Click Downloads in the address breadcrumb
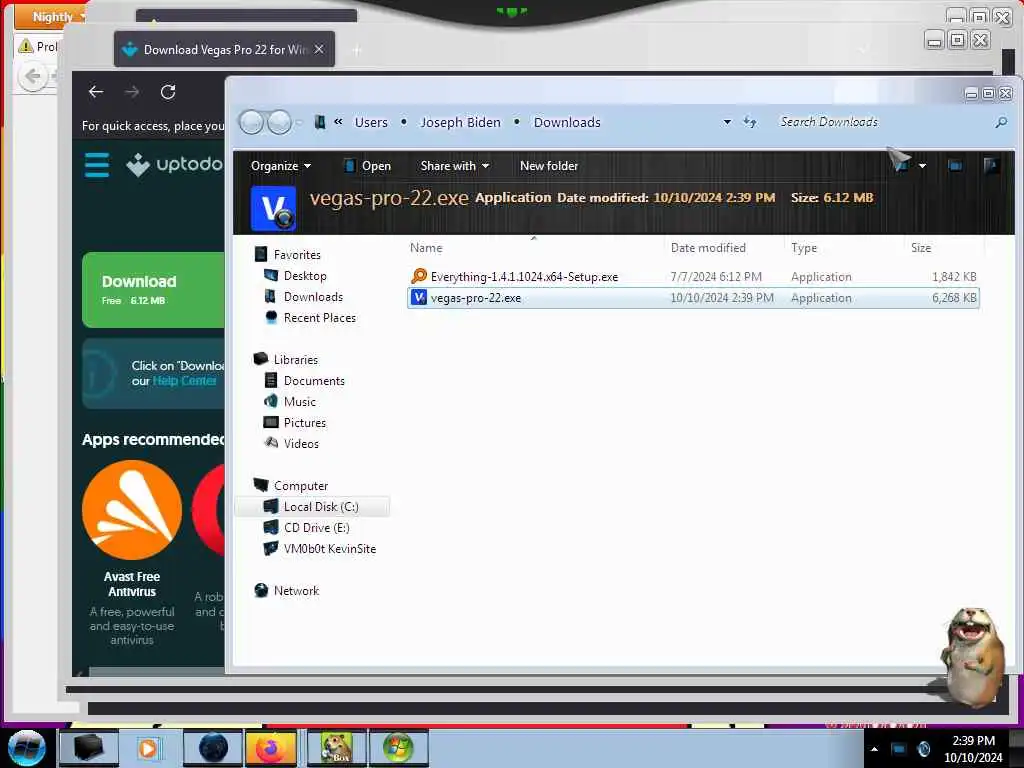The width and height of the screenshot is (1024, 768). point(567,122)
